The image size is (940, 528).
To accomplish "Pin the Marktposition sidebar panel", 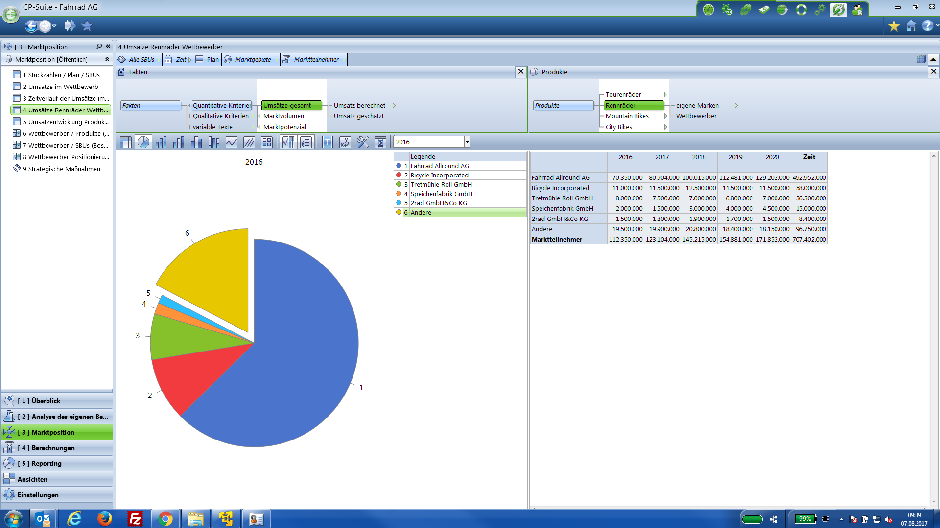I will click(98, 46).
